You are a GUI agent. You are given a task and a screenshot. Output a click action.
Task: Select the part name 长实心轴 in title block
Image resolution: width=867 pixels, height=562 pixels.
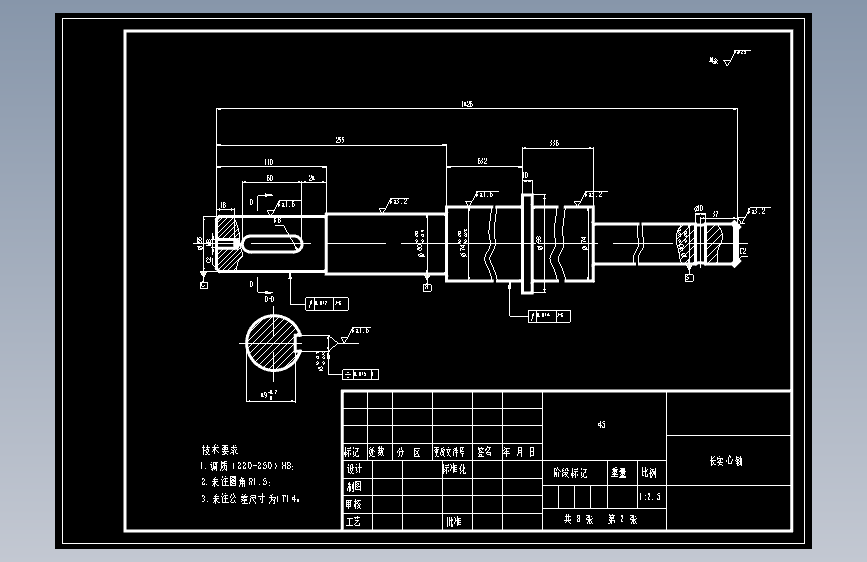click(x=726, y=461)
